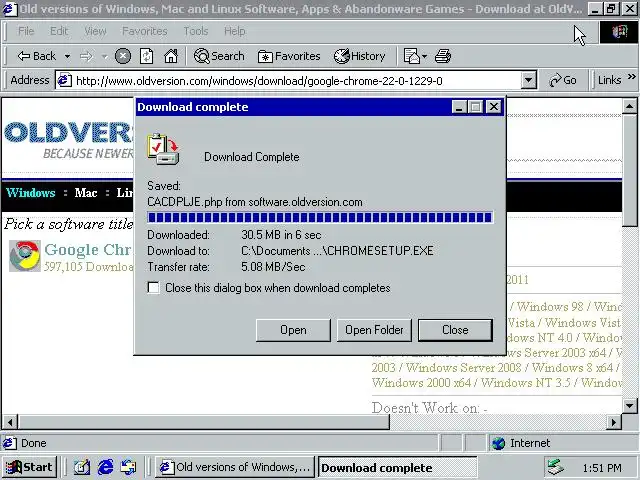The image size is (640, 480).
Task: Click the 1:51 PM clock
Action: click(602, 468)
